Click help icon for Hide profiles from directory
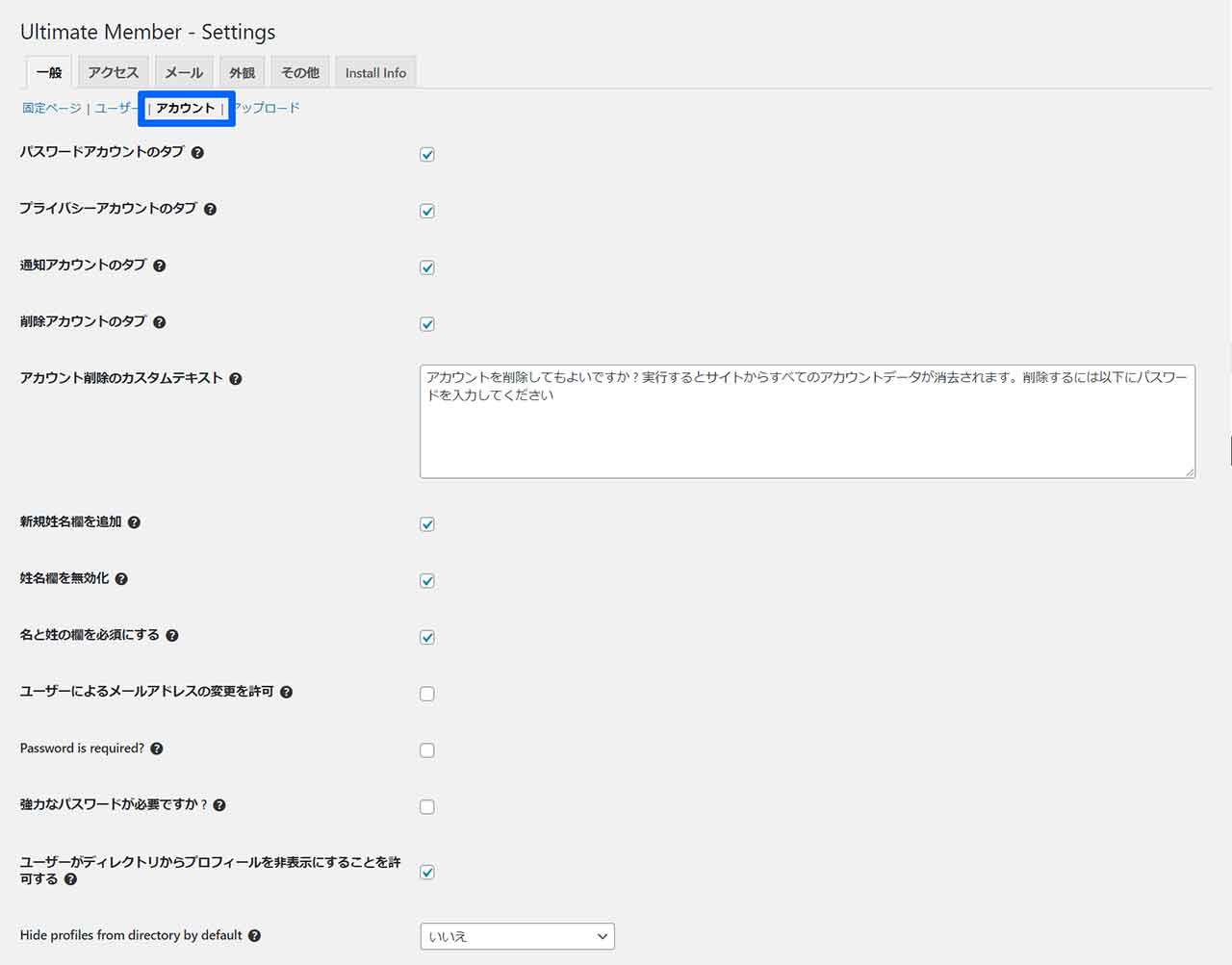The width and height of the screenshot is (1232, 965). [254, 936]
